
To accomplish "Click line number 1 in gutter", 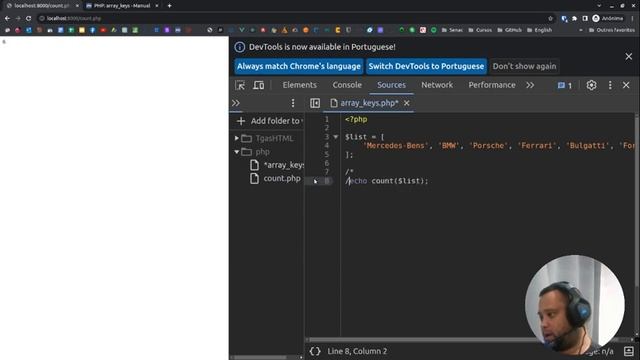I will point(327,119).
